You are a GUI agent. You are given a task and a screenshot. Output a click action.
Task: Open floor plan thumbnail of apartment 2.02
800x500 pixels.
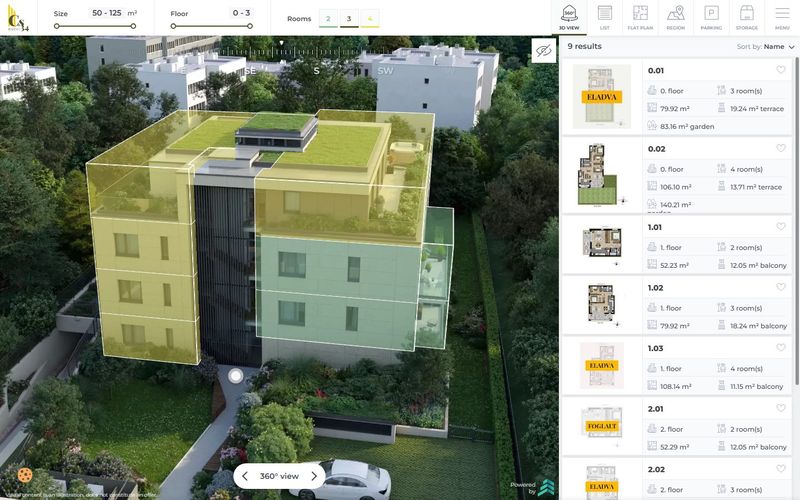602,482
